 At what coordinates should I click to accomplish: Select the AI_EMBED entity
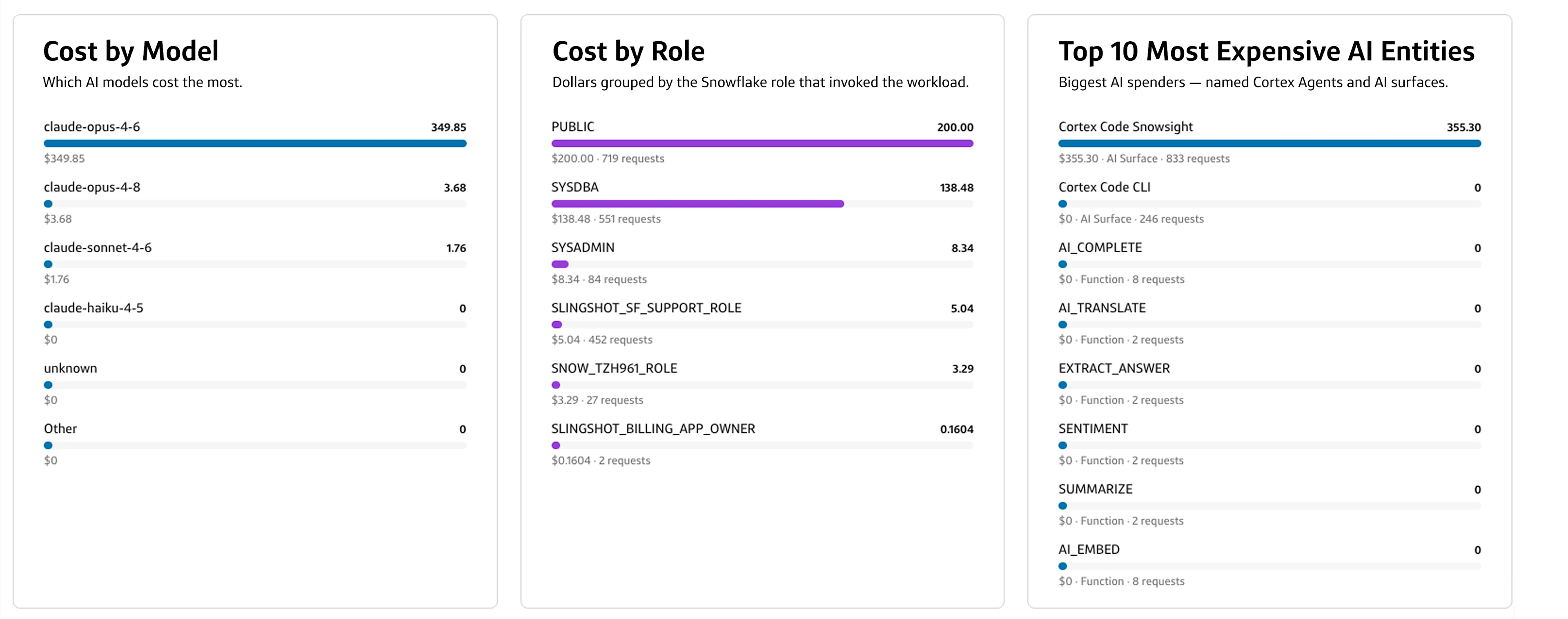(x=1089, y=549)
